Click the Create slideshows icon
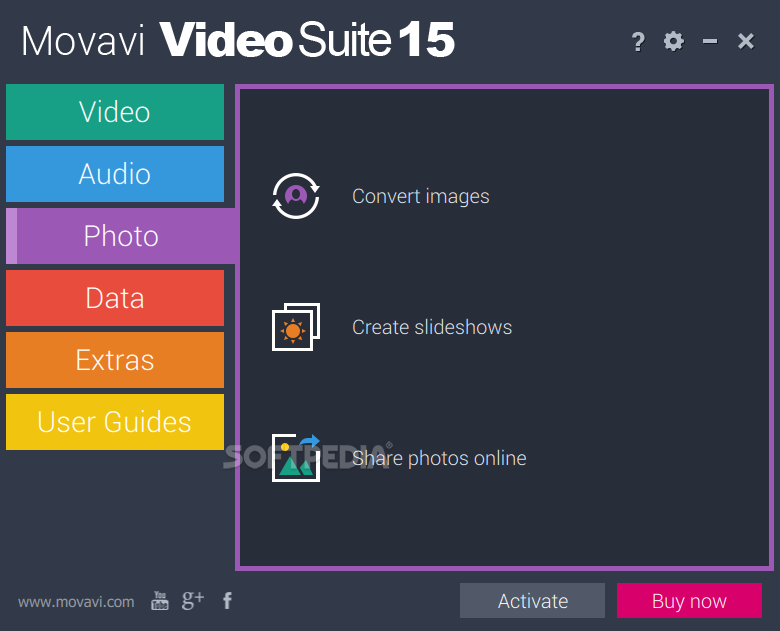The image size is (780, 631). click(x=296, y=327)
